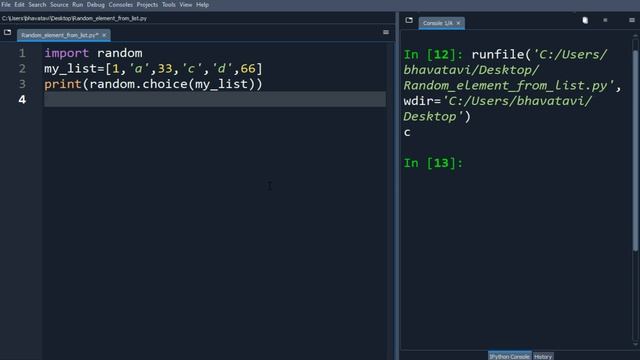
Task: Close the Random_element_from_list.py editor tab
Action: pos(104,35)
